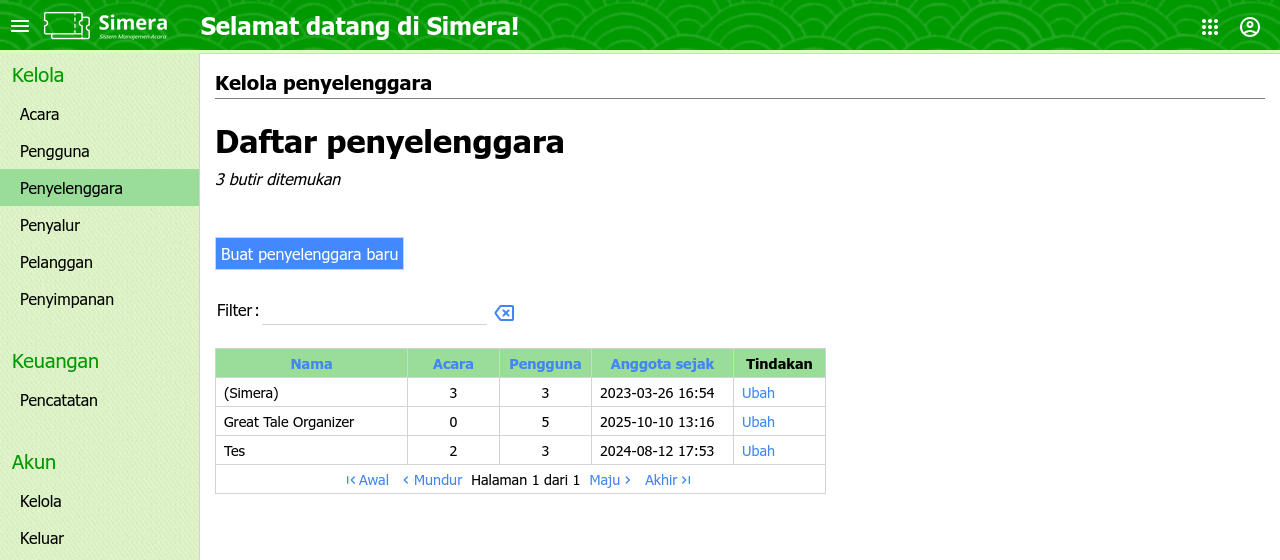Image resolution: width=1280 pixels, height=560 pixels.
Task: Click Keluar to log out
Action: click(42, 538)
